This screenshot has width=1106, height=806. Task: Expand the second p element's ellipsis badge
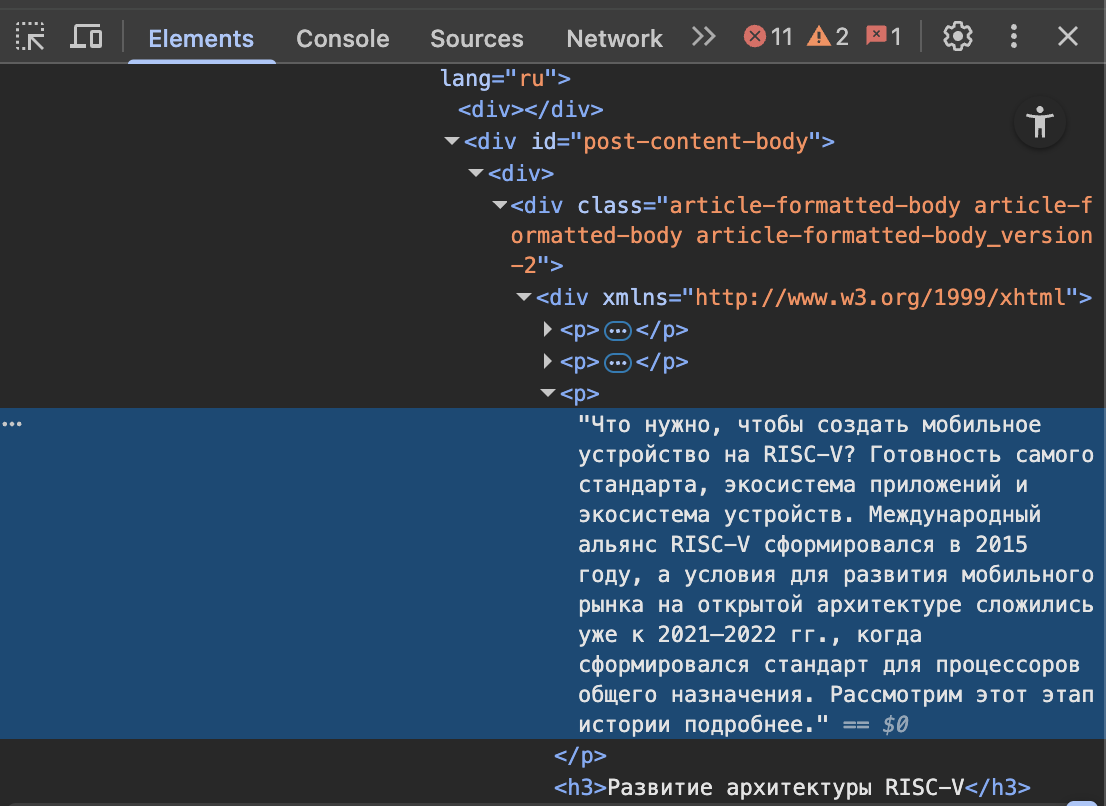618,362
